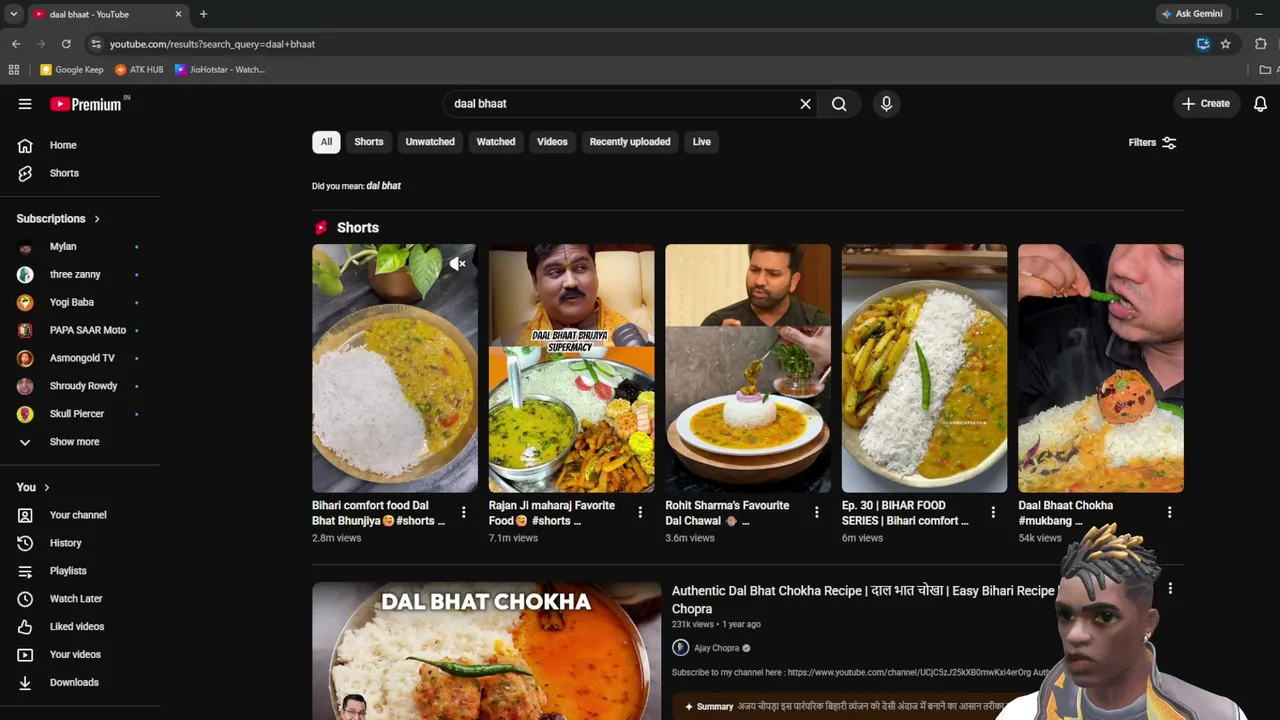The height and width of the screenshot is (720, 1280).
Task: Open the Chrome extensions puzzle icon
Action: (x=1260, y=44)
